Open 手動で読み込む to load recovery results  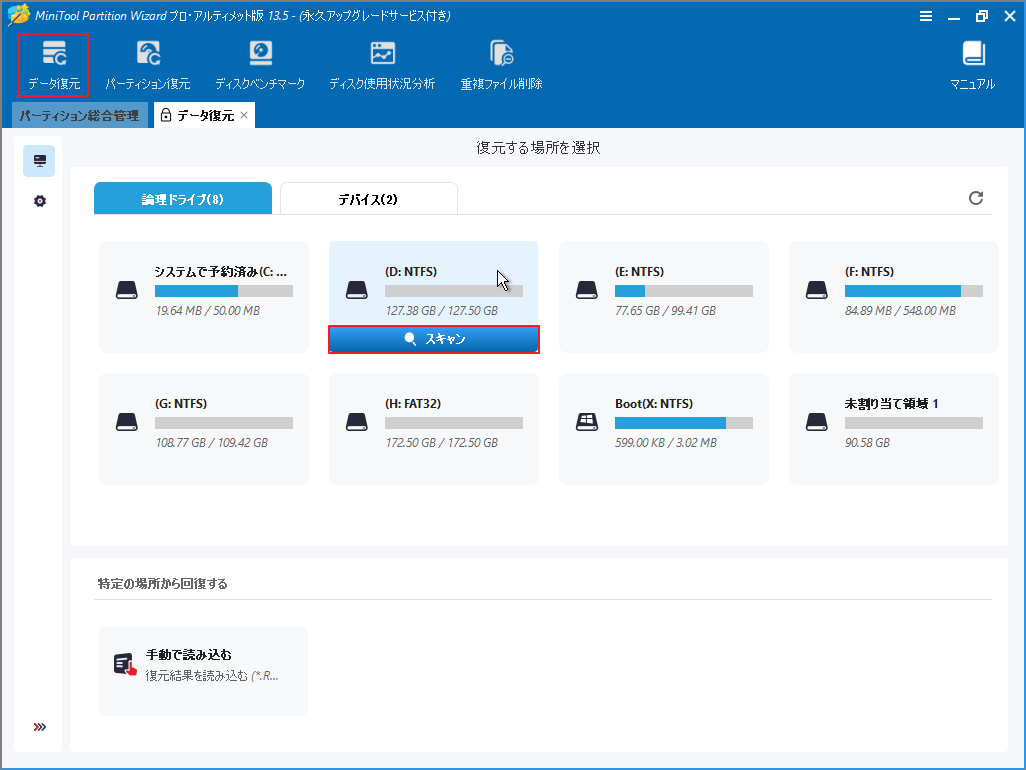(x=202, y=670)
